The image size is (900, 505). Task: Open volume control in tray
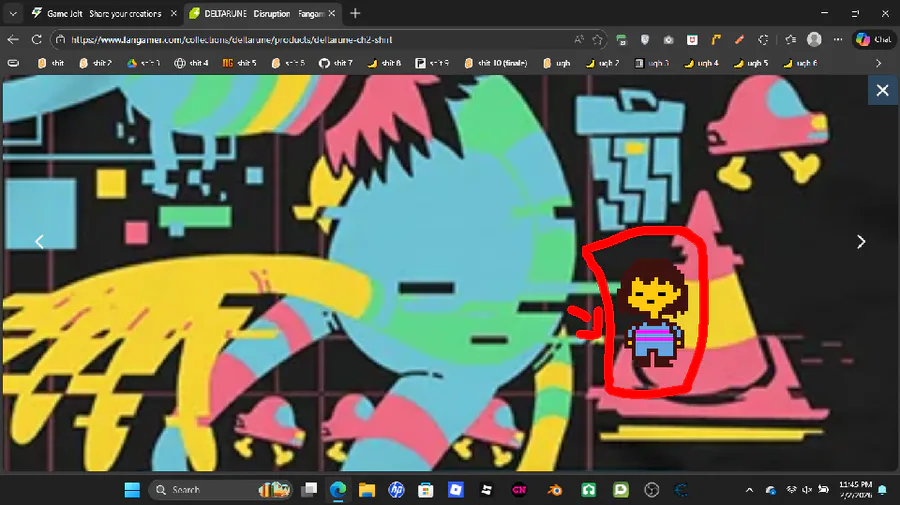pyautogui.click(x=807, y=490)
